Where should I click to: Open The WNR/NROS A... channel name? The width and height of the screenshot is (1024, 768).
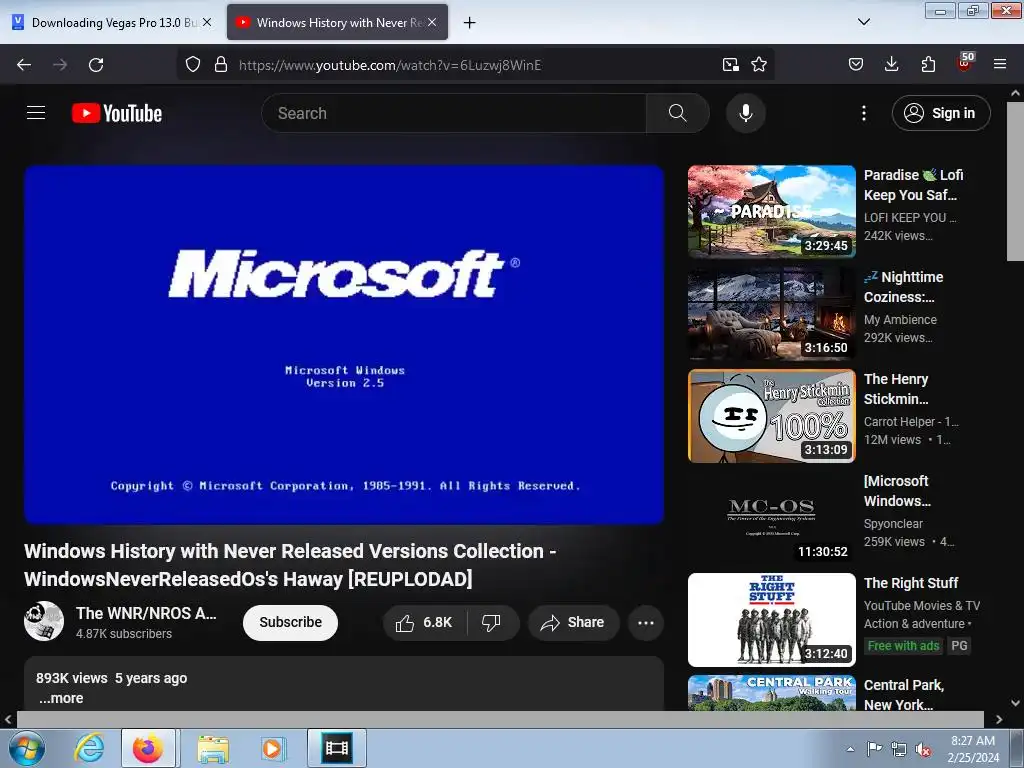[146, 613]
